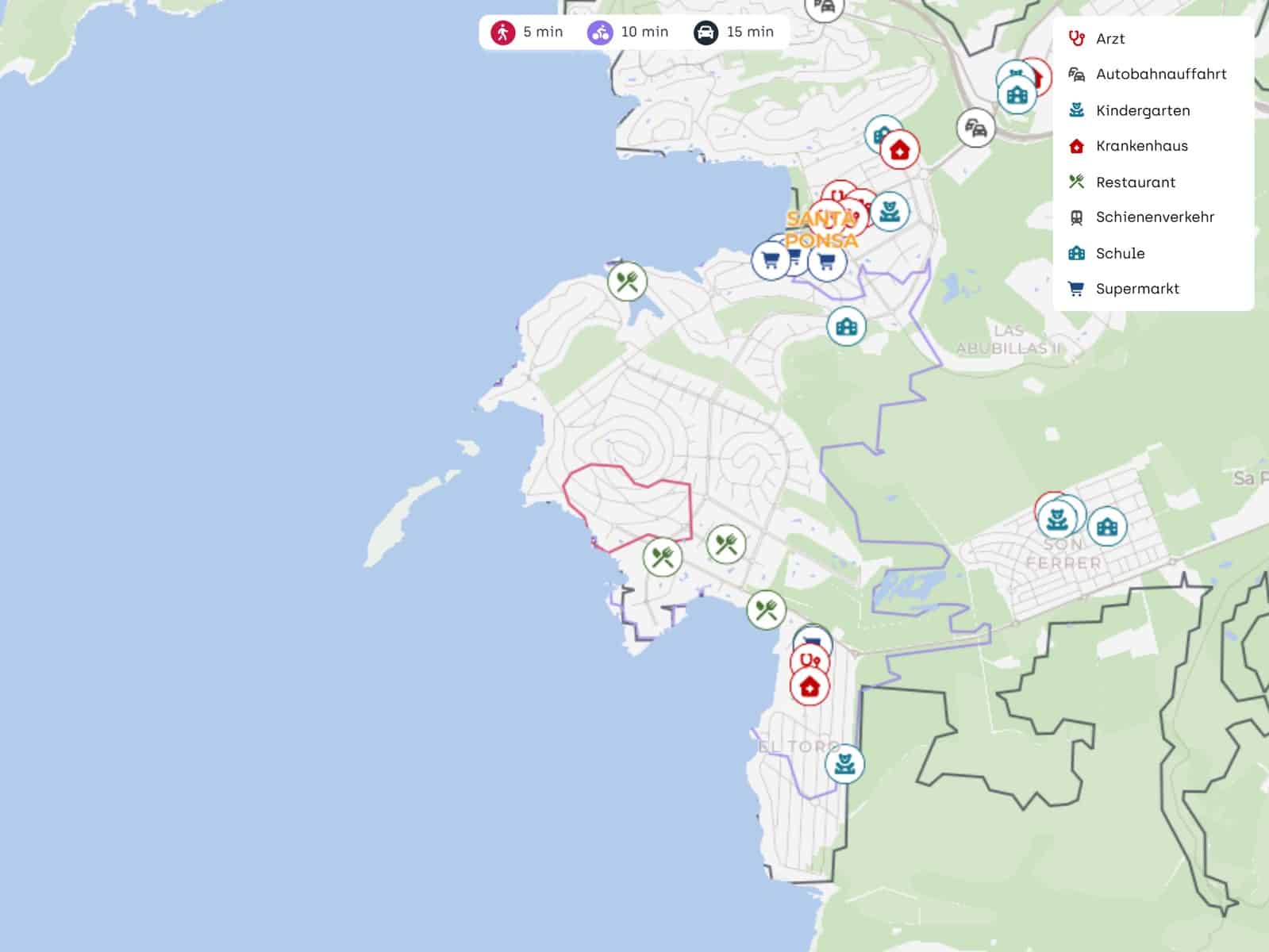Select the school marker in Son Ferrer
Viewport: 1269px width, 952px height.
pos(1107,527)
